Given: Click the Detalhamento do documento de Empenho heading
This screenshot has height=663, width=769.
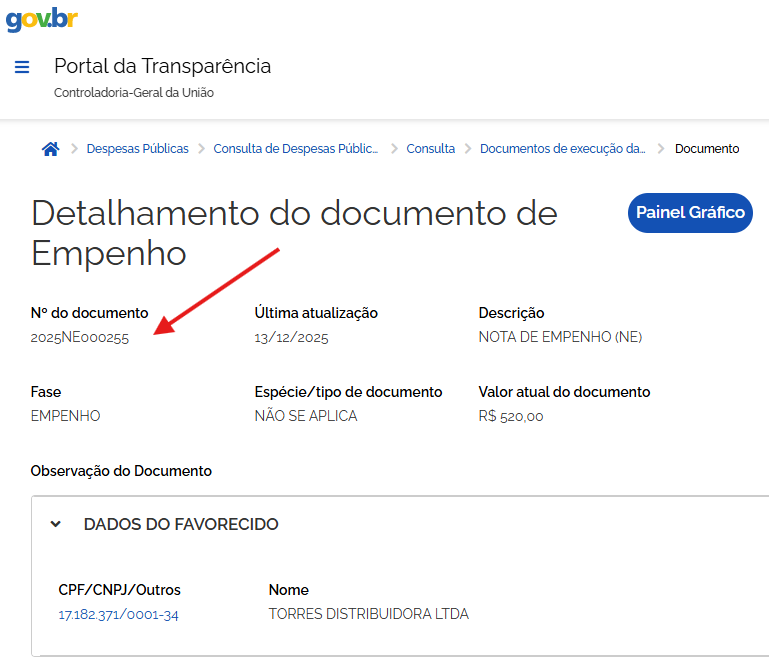Looking at the screenshot, I should pos(294,233).
